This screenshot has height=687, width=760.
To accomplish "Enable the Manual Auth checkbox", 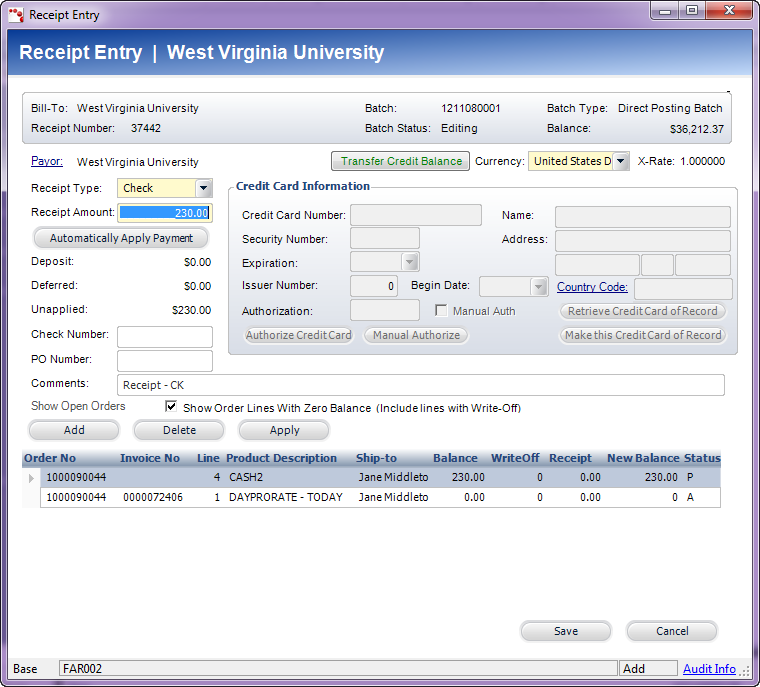I will click(441, 310).
